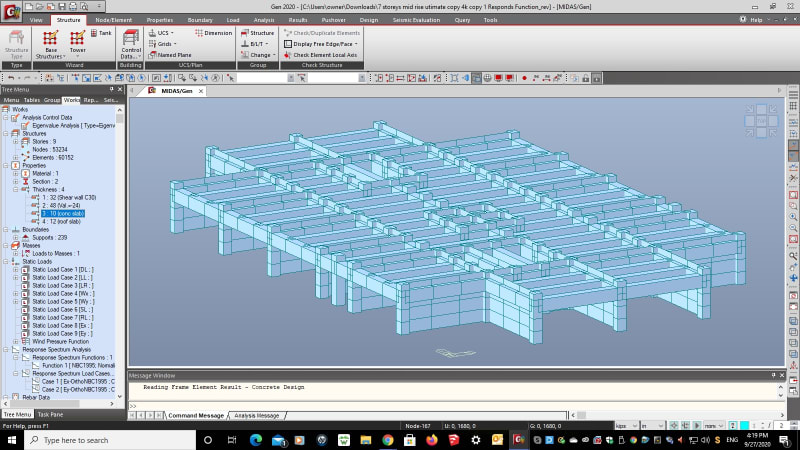
Task: Open the notification center on taskbar
Action: pos(785,440)
